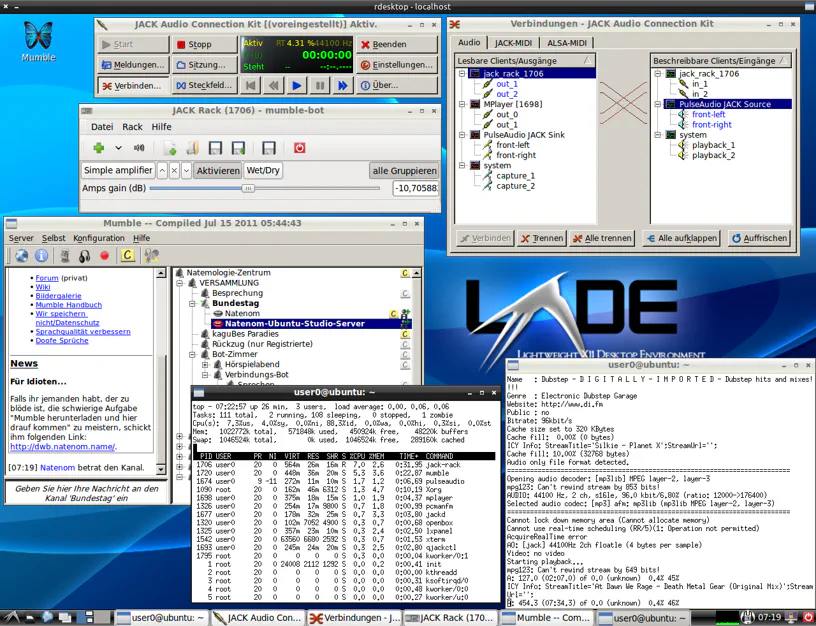816x626 pixels.
Task: Click the Amps gain value input field
Action: pyautogui.click(x=415, y=188)
